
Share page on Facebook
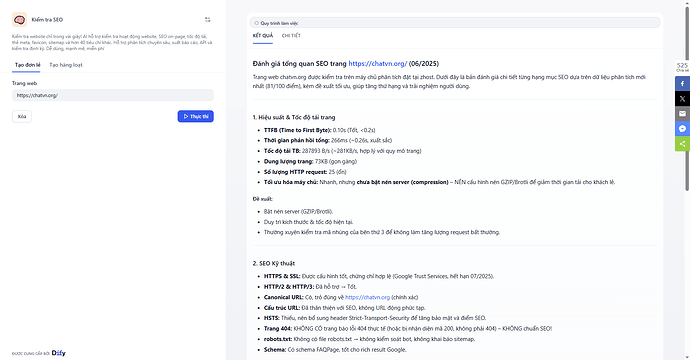coord(683,84)
